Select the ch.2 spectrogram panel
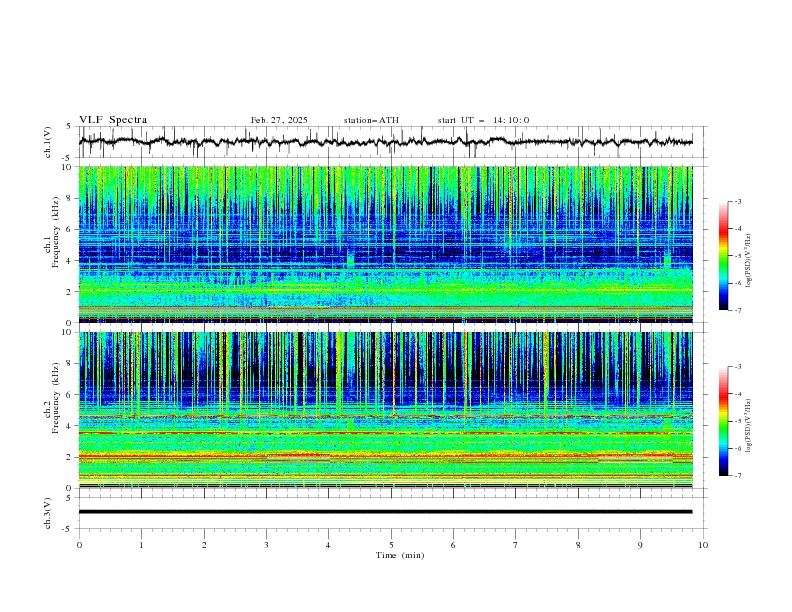 [x=386, y=410]
